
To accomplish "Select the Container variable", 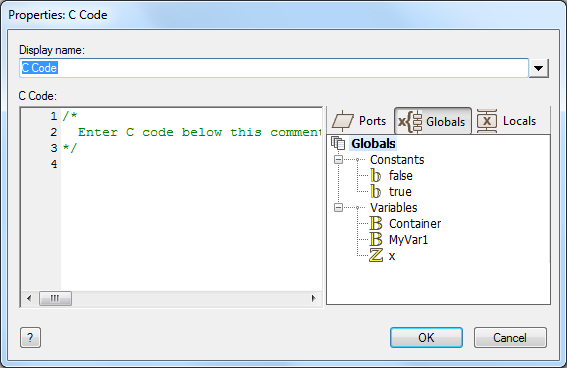I will point(415,224).
